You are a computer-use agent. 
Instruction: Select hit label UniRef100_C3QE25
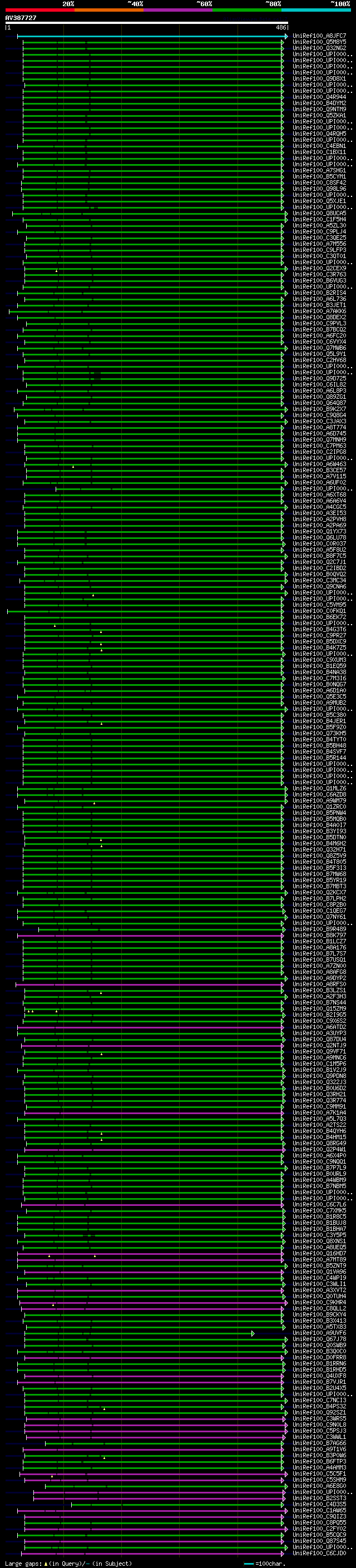319,238
